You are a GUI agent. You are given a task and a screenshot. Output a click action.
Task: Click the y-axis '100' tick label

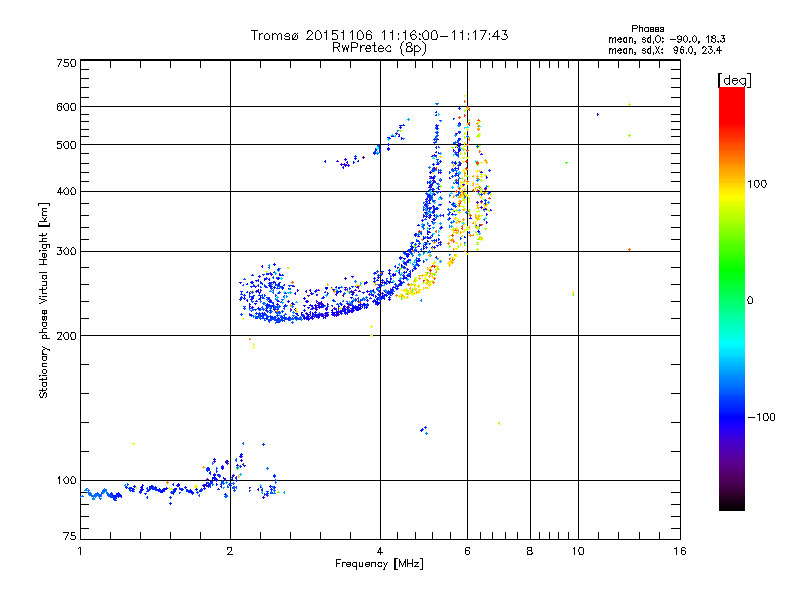coord(66,480)
